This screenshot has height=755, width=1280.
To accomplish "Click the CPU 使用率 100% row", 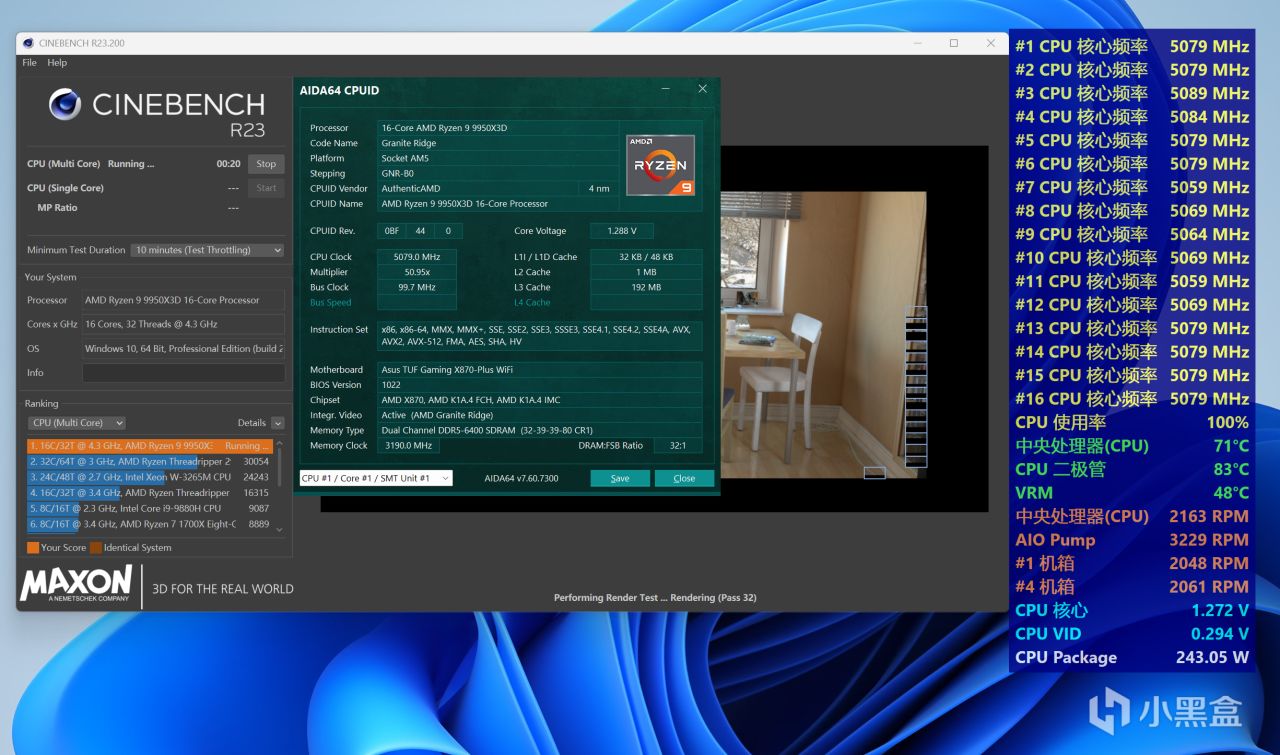I will coord(1132,422).
